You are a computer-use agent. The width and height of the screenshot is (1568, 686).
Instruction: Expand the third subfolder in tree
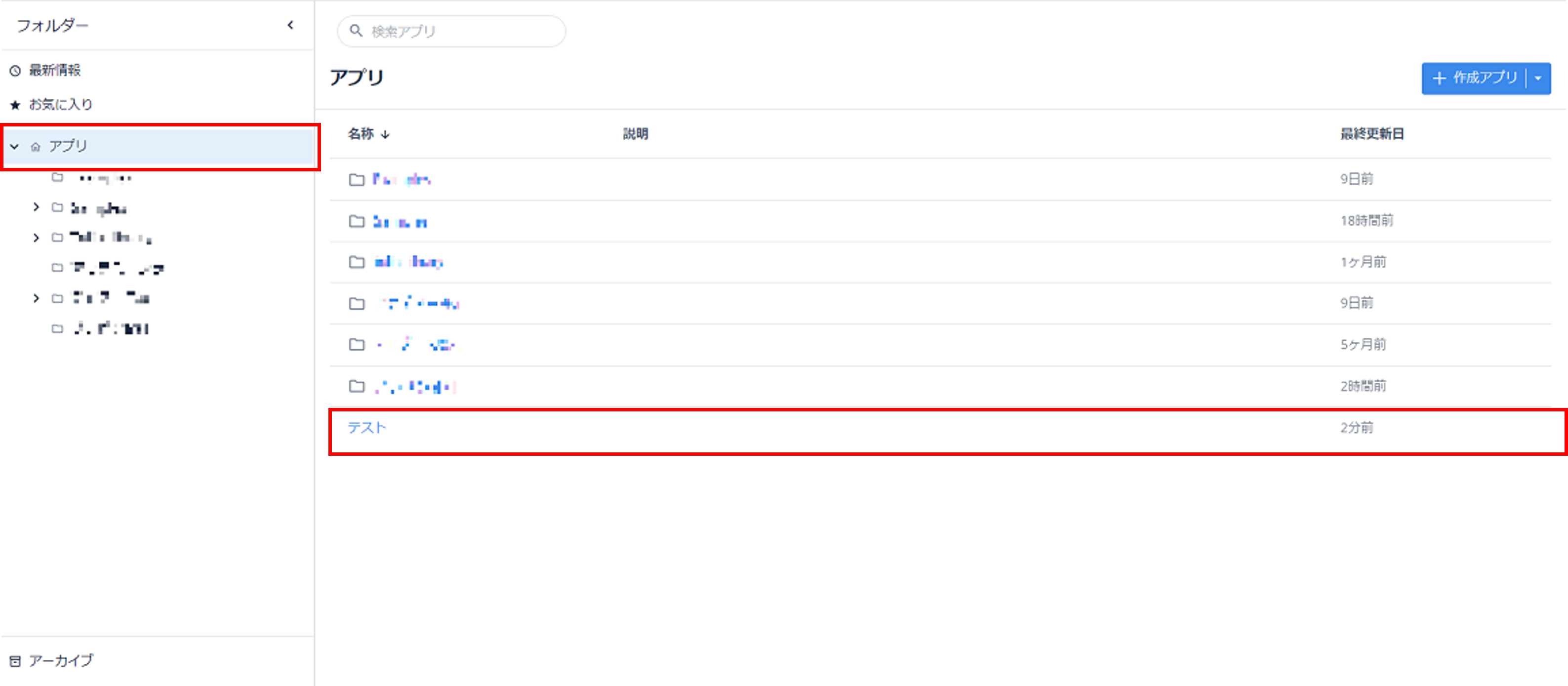pos(36,238)
